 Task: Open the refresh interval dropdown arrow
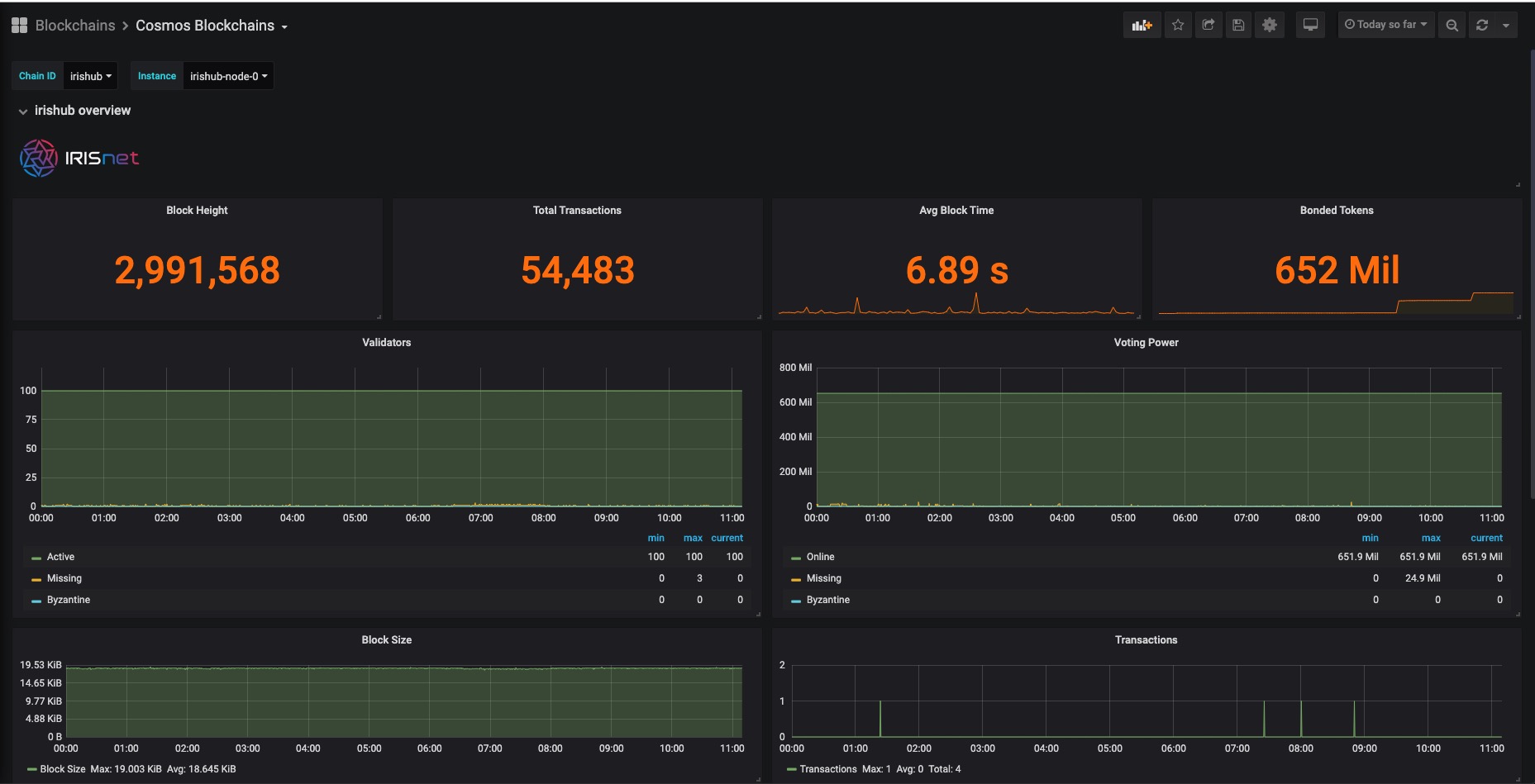point(1506,26)
